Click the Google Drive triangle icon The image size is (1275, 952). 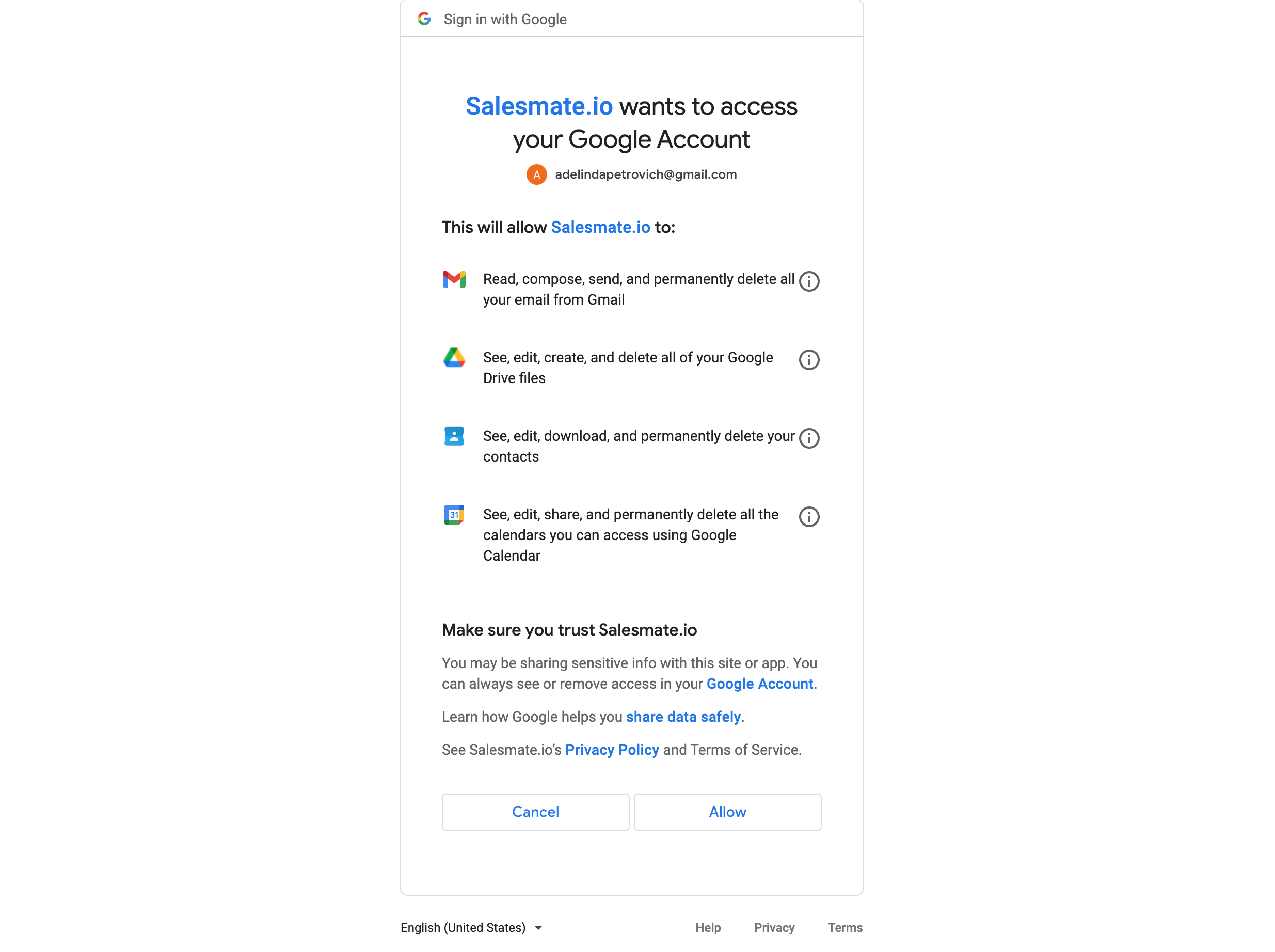(x=454, y=357)
